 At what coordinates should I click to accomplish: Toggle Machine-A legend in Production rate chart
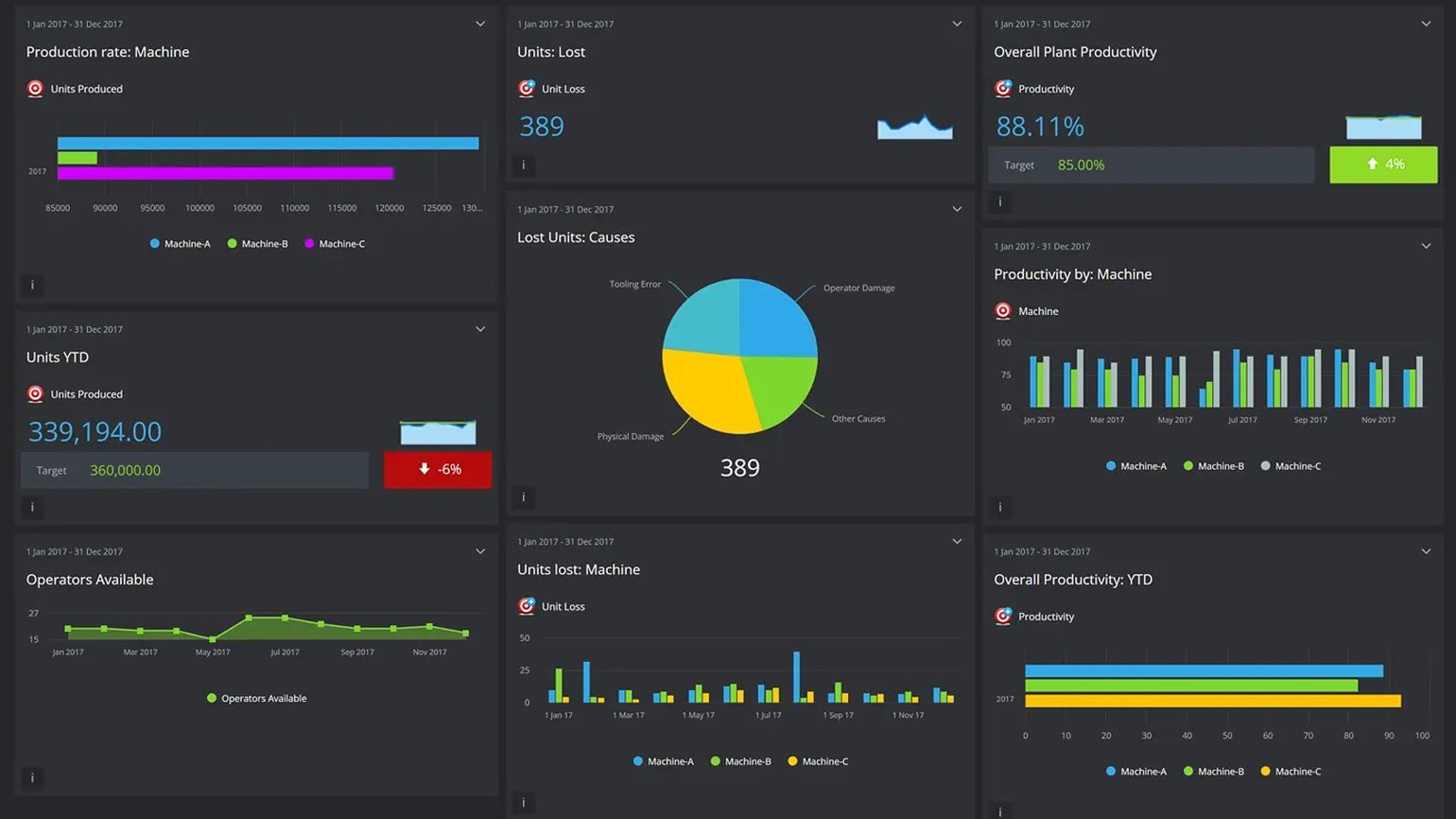180,244
